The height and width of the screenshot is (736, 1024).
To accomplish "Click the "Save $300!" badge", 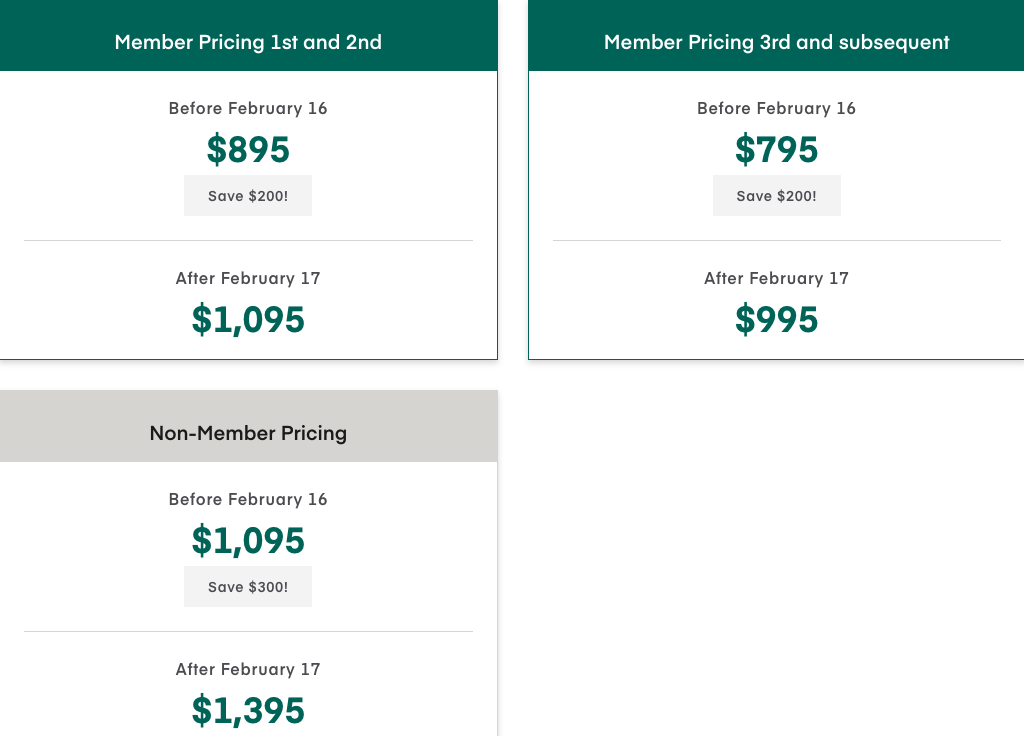I will 248,587.
